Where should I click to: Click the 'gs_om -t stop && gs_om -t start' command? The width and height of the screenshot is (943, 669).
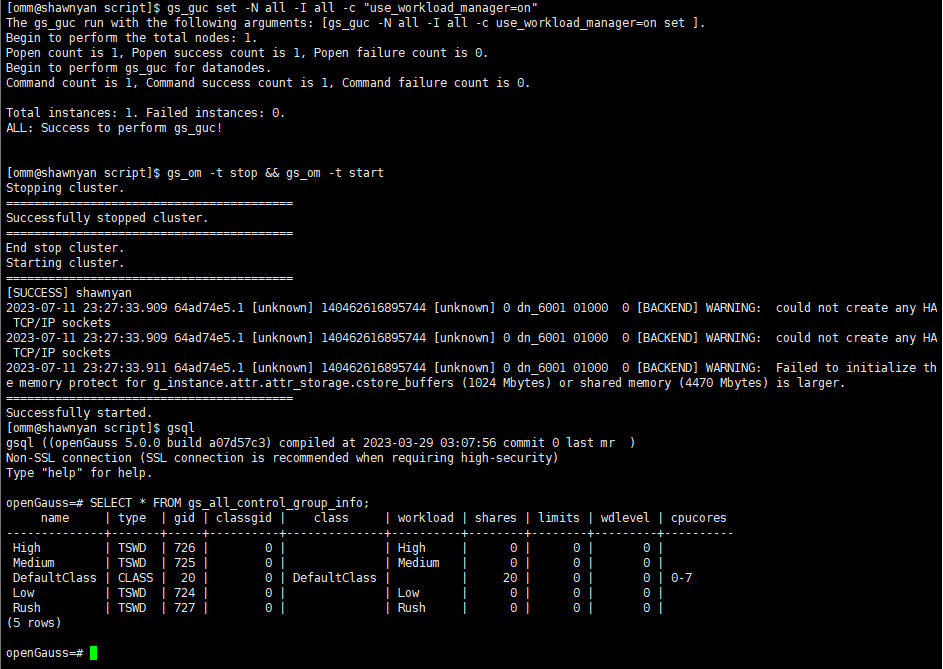(275, 173)
